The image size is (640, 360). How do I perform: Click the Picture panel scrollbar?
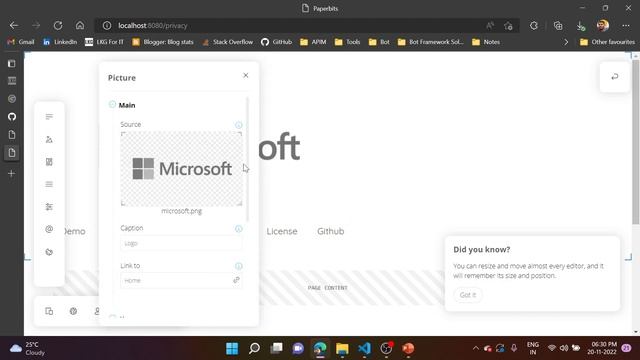[x=247, y=159]
